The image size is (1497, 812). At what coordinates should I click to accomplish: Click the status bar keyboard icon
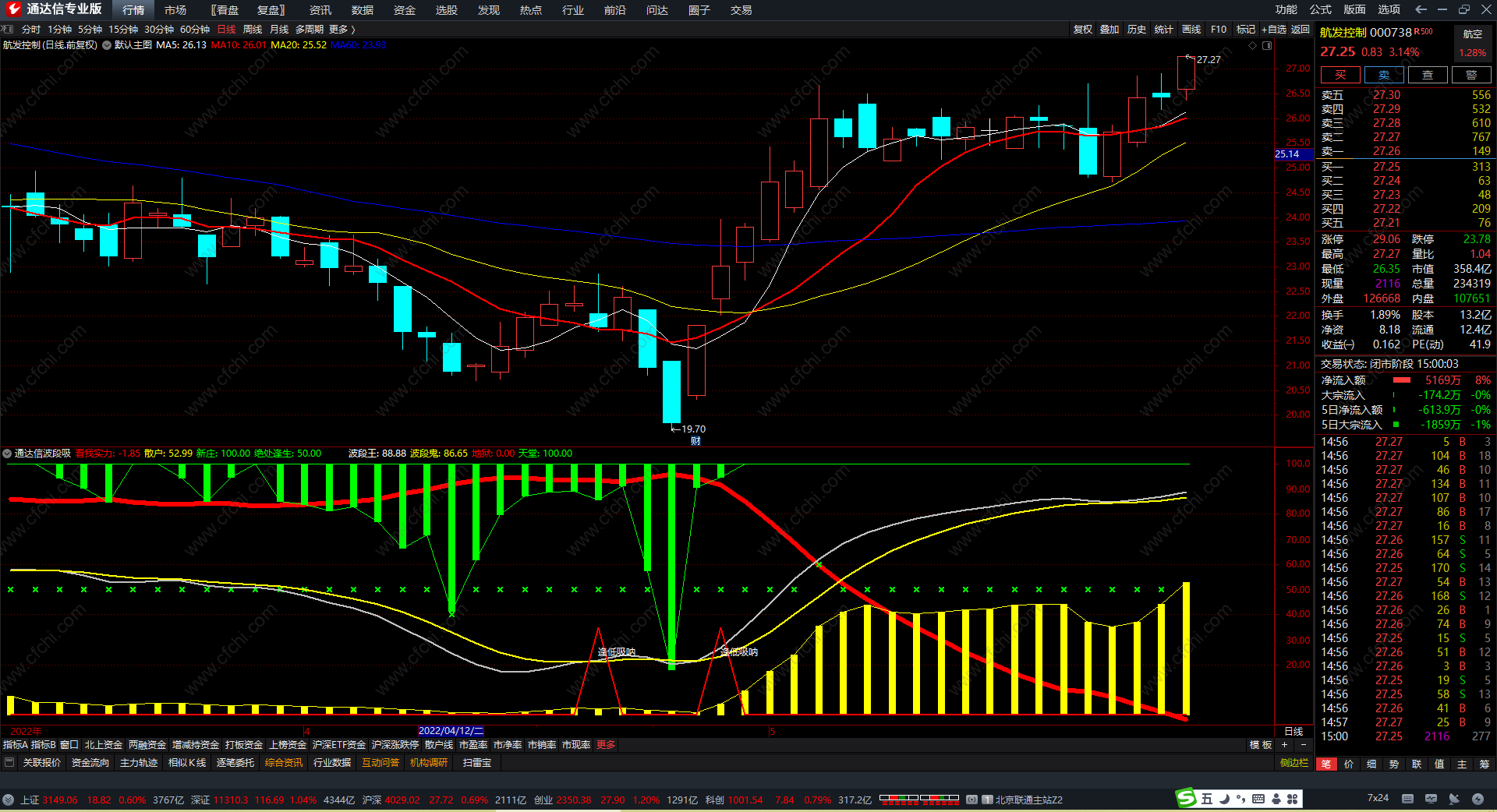click(1407, 799)
